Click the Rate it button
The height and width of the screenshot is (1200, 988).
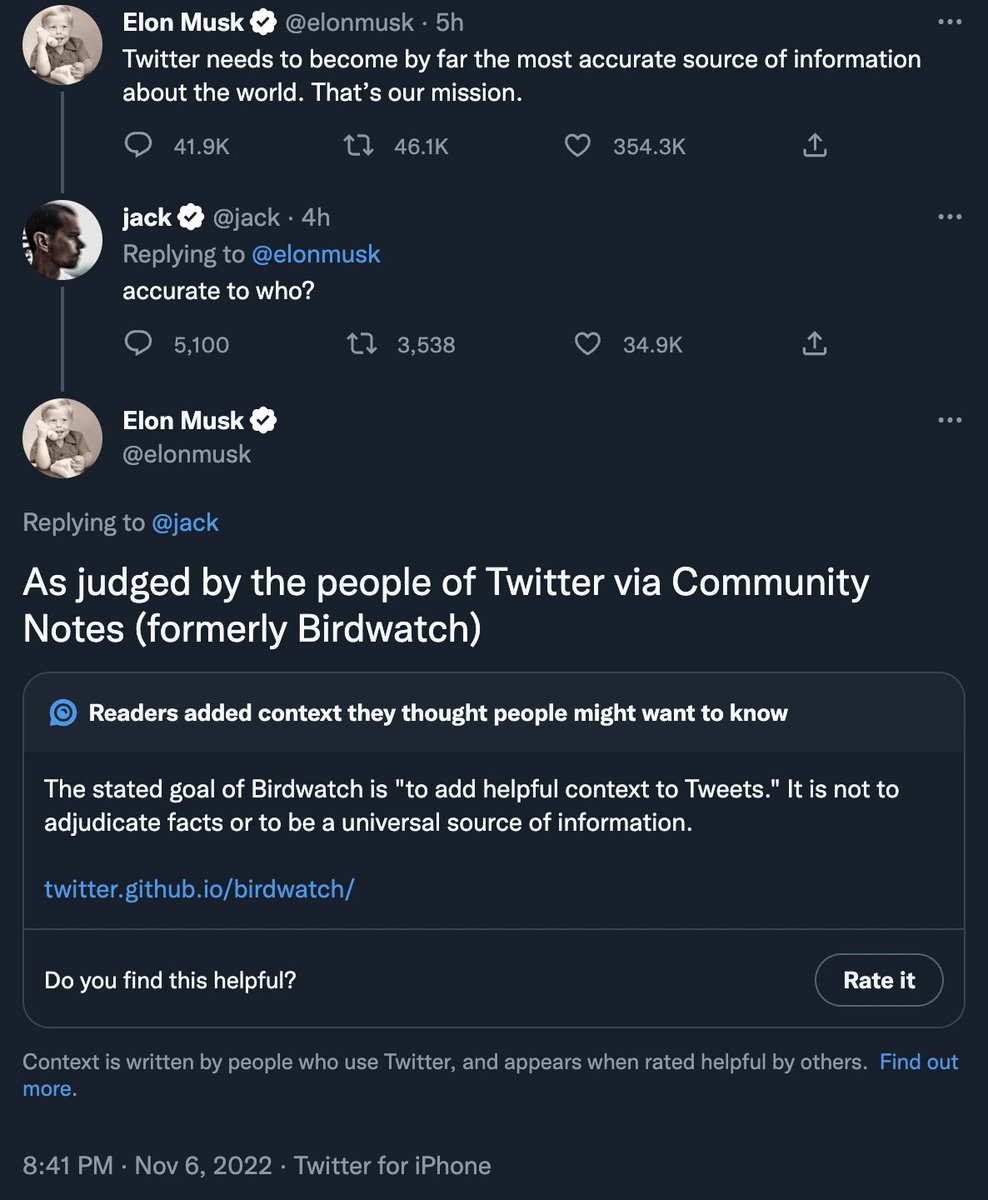coord(878,980)
